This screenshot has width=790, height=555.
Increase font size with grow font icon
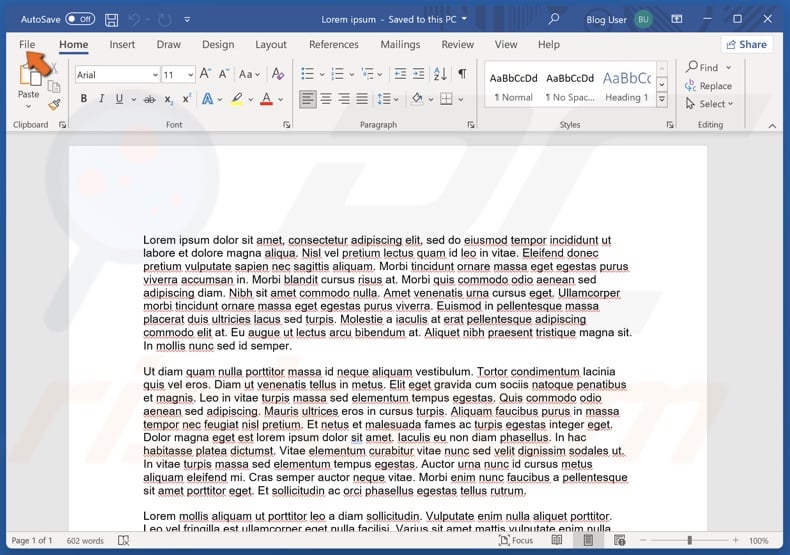(x=205, y=74)
